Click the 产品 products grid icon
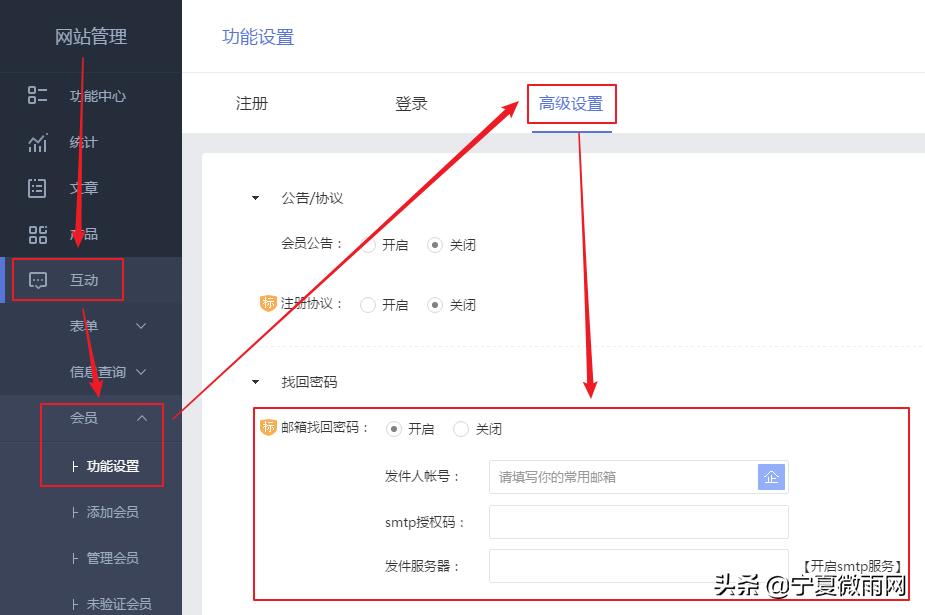Image resolution: width=925 pixels, height=615 pixels. (x=37, y=234)
